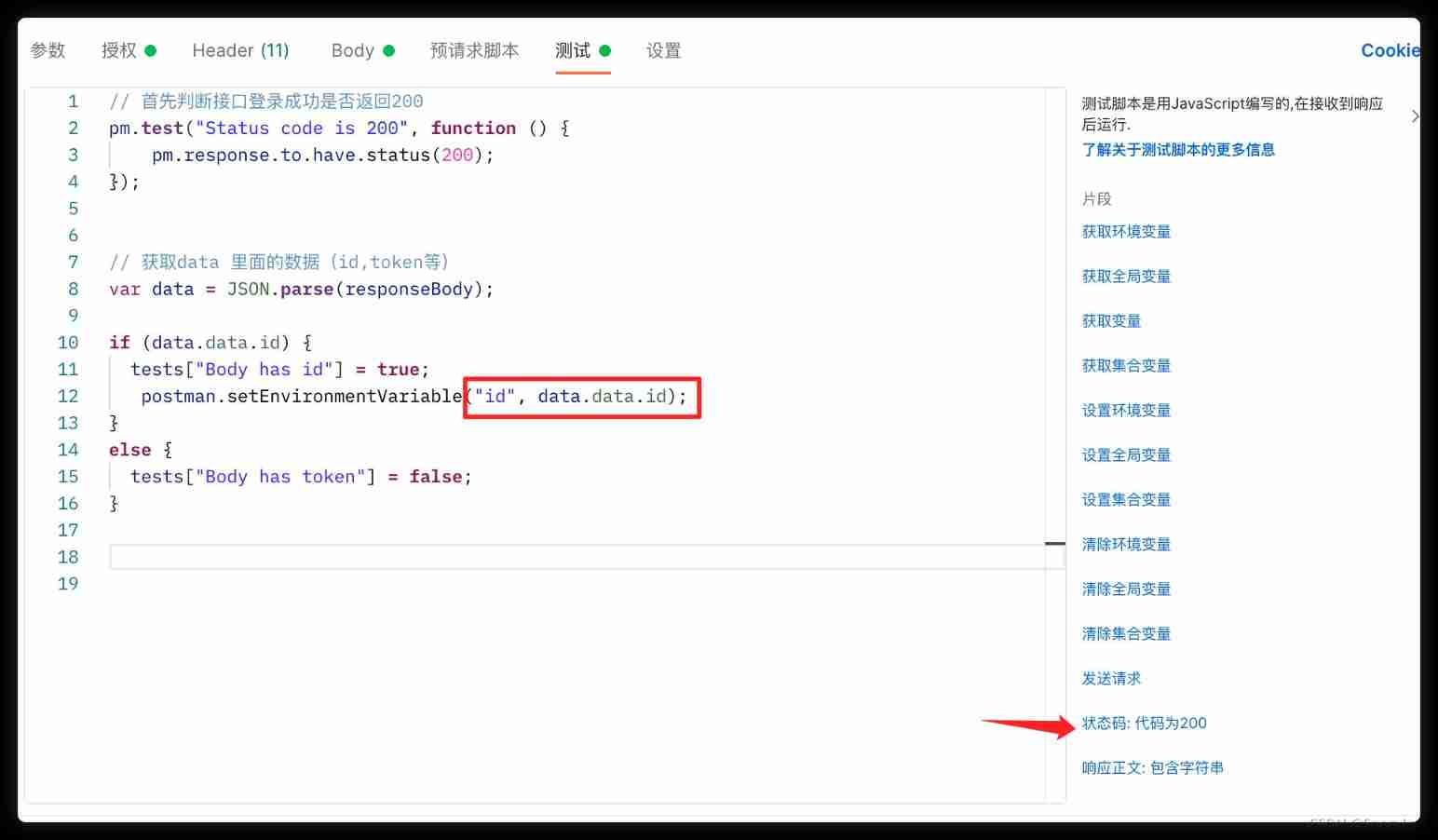
Task: Select the 测试 tab
Action: (582, 50)
